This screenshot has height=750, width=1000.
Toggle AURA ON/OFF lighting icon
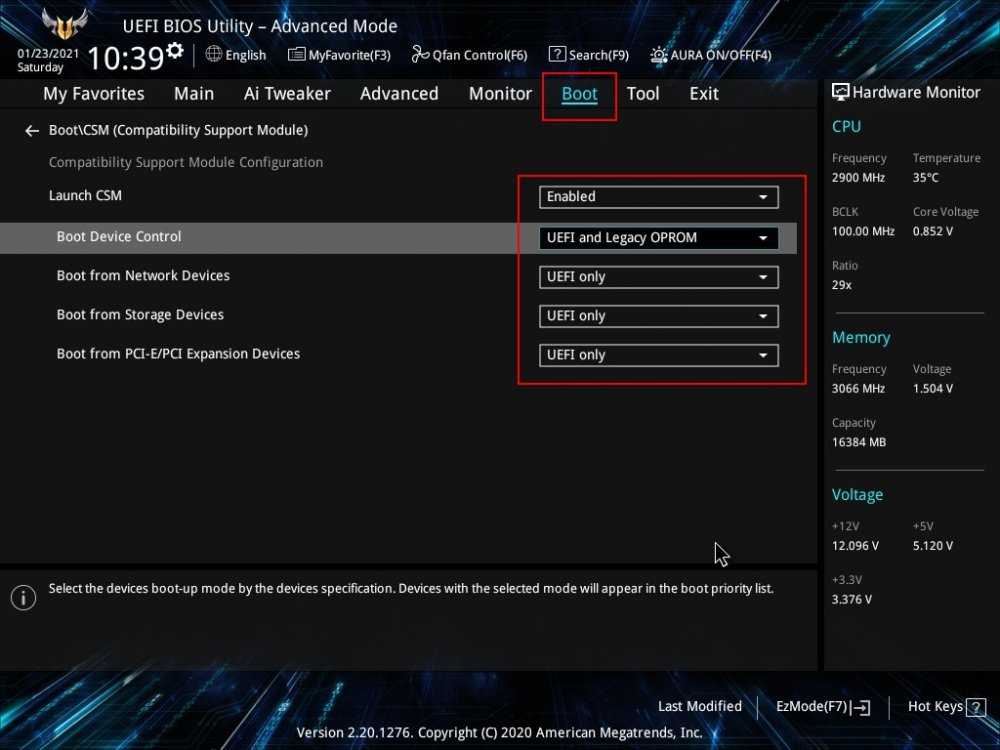pos(659,55)
